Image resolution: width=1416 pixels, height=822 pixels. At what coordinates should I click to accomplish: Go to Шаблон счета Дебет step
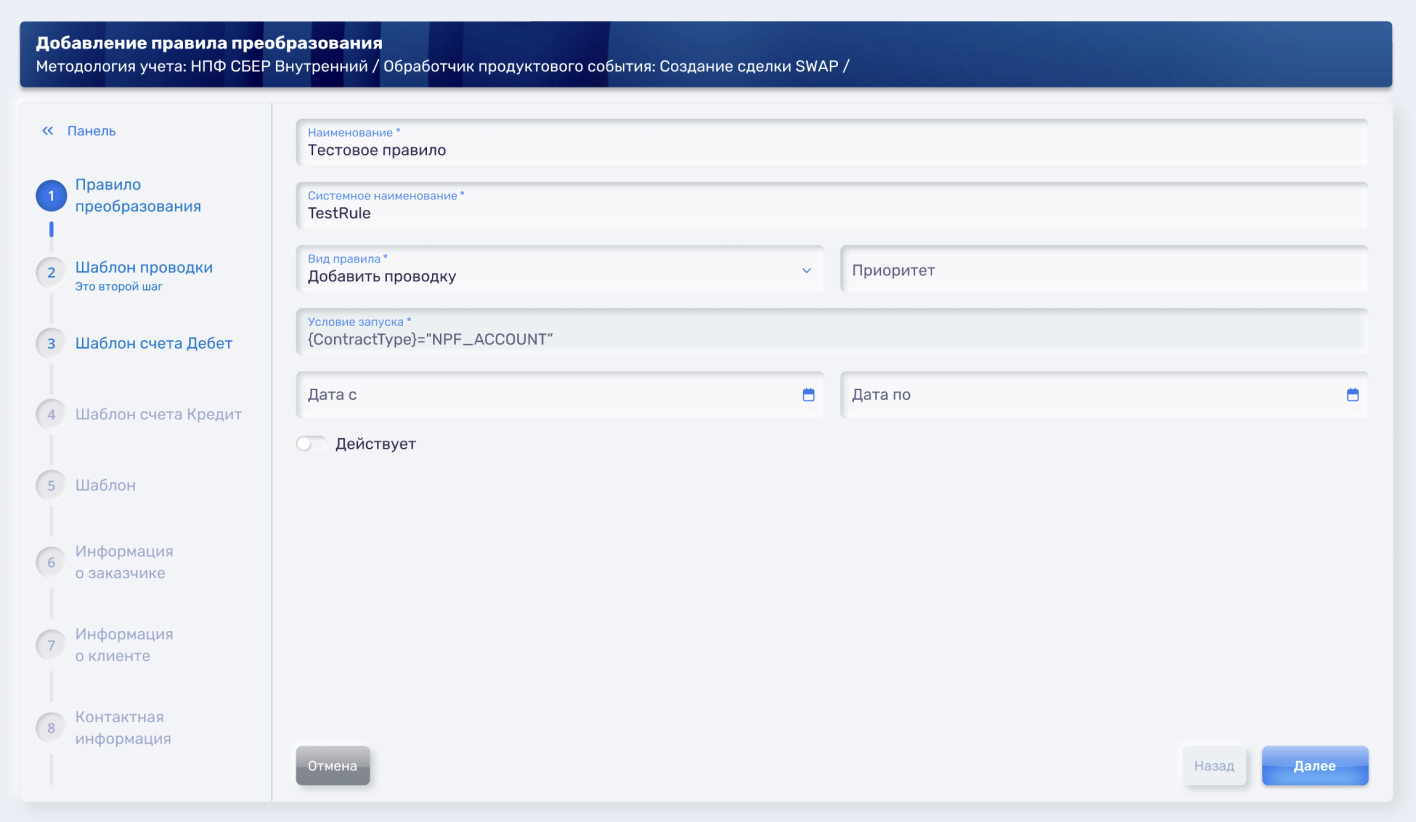[154, 343]
